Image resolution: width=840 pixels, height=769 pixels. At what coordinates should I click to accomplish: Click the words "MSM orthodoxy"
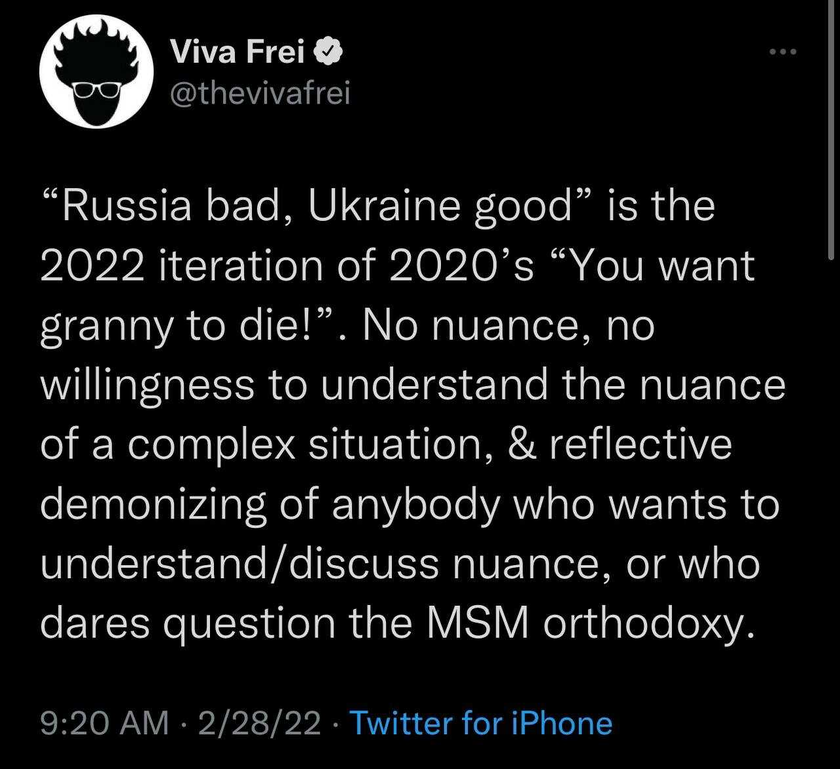[x=592, y=623]
